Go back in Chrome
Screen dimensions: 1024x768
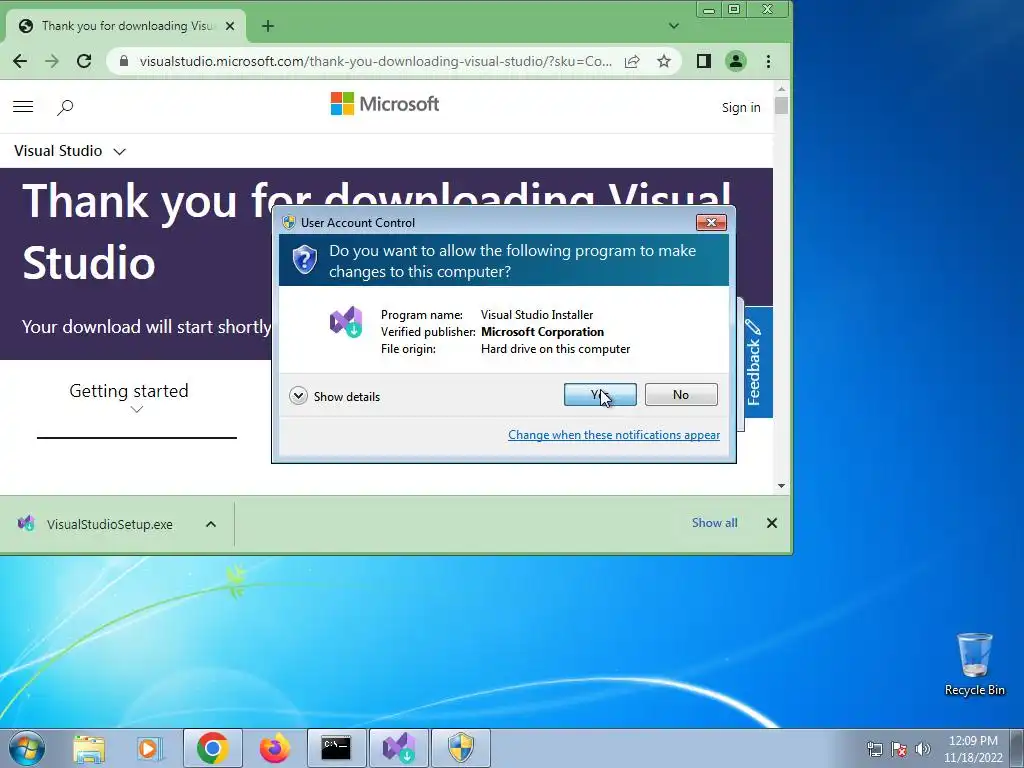click(x=20, y=61)
